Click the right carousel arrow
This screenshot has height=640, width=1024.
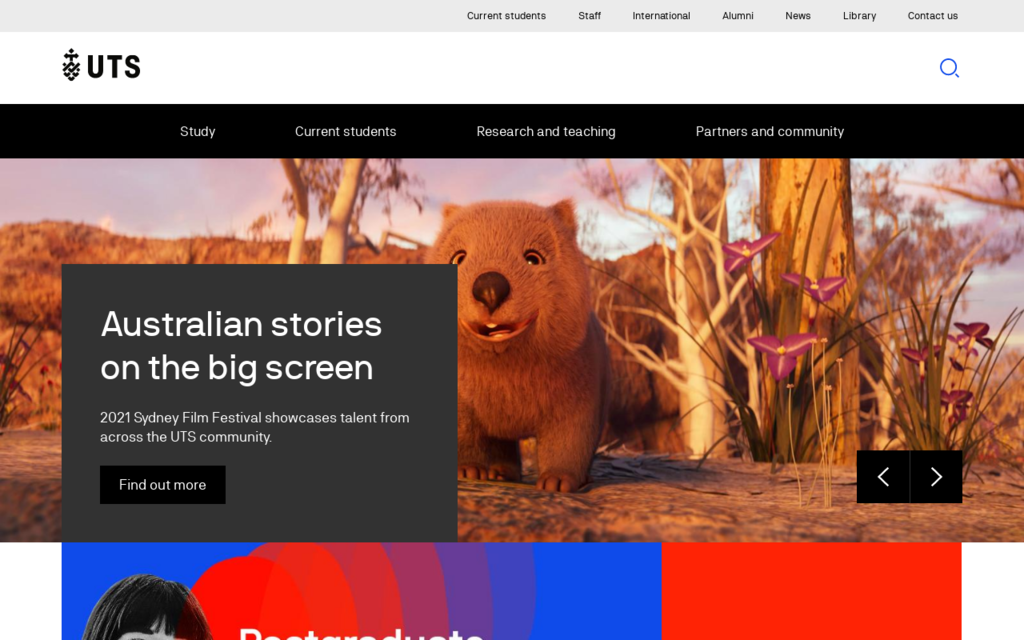936,477
